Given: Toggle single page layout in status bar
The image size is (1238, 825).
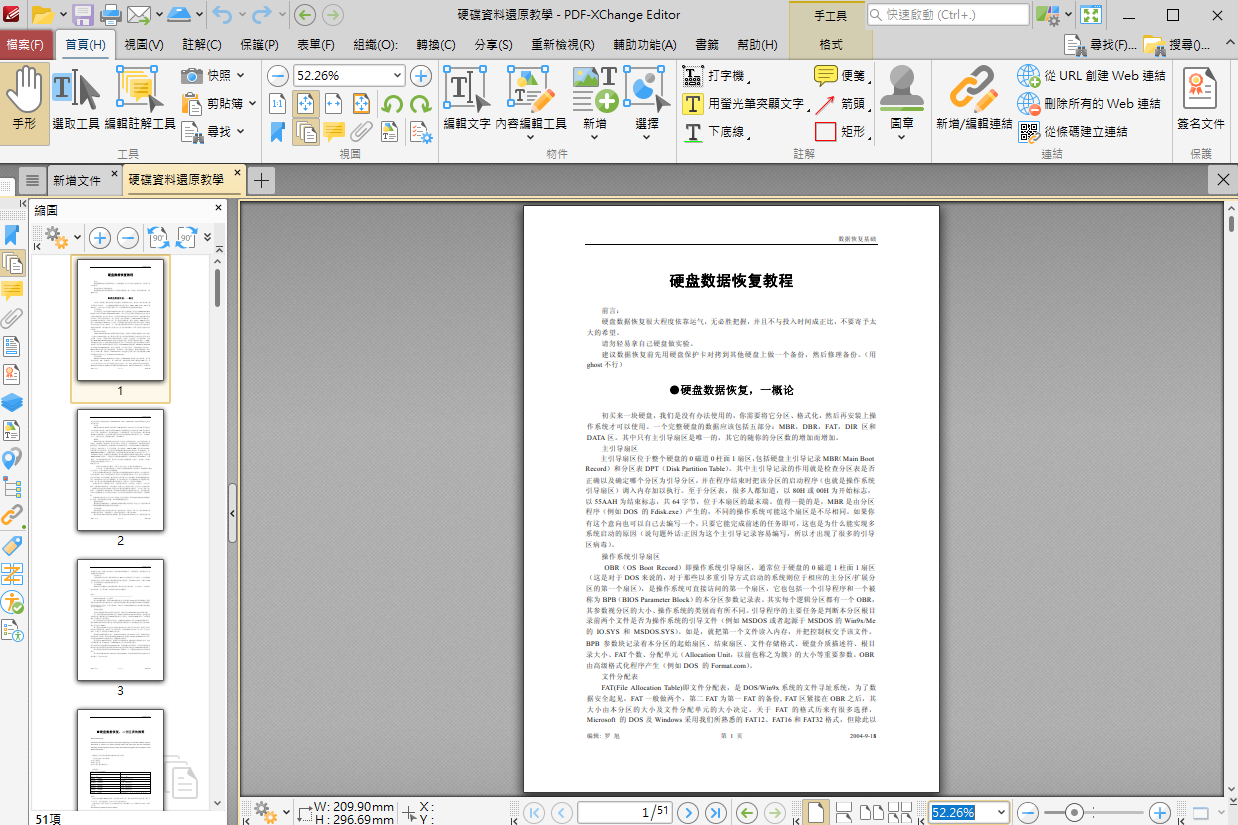Looking at the screenshot, I should tap(816, 812).
